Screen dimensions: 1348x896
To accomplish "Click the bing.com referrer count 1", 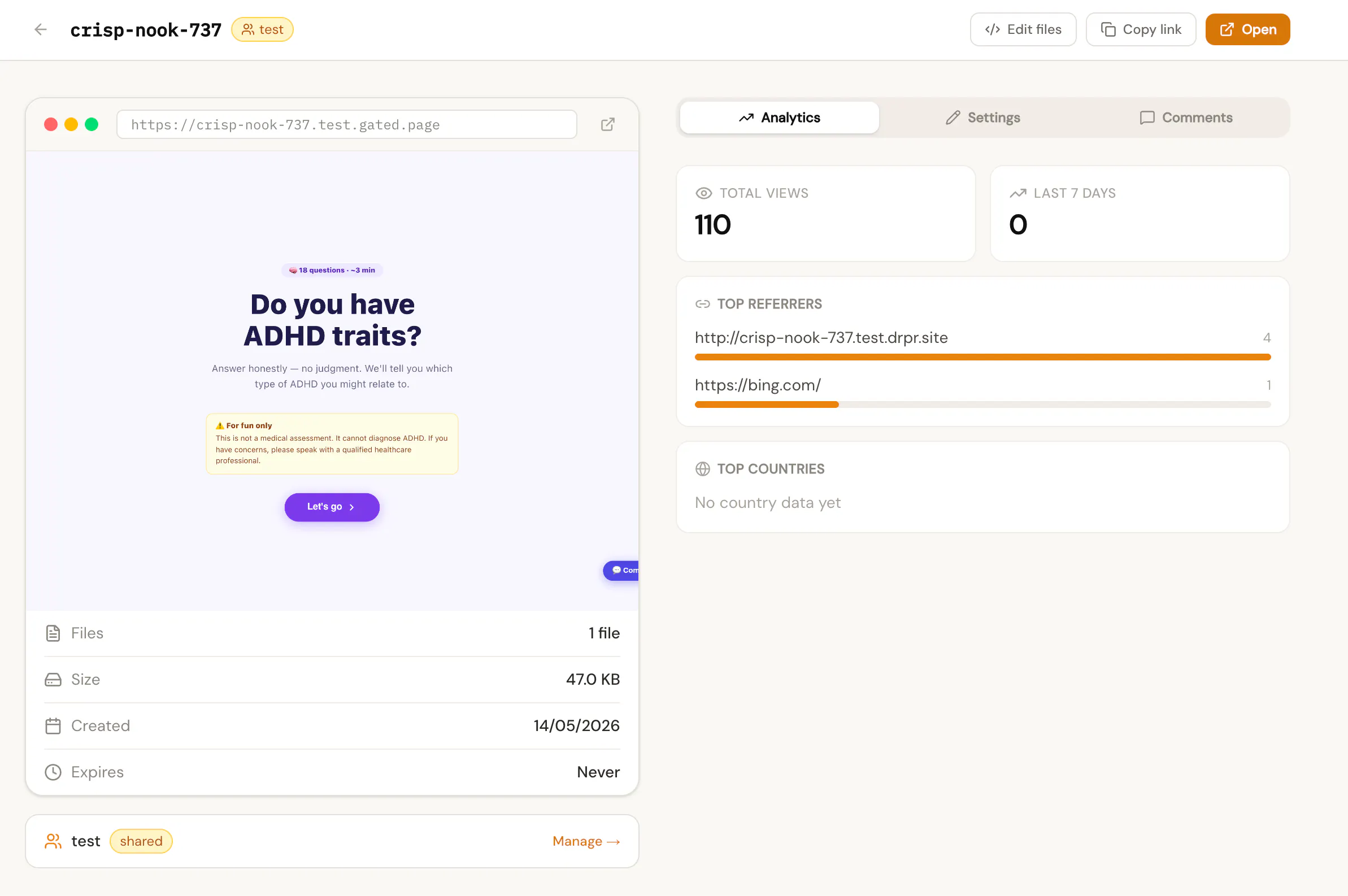I will 1268,385.
